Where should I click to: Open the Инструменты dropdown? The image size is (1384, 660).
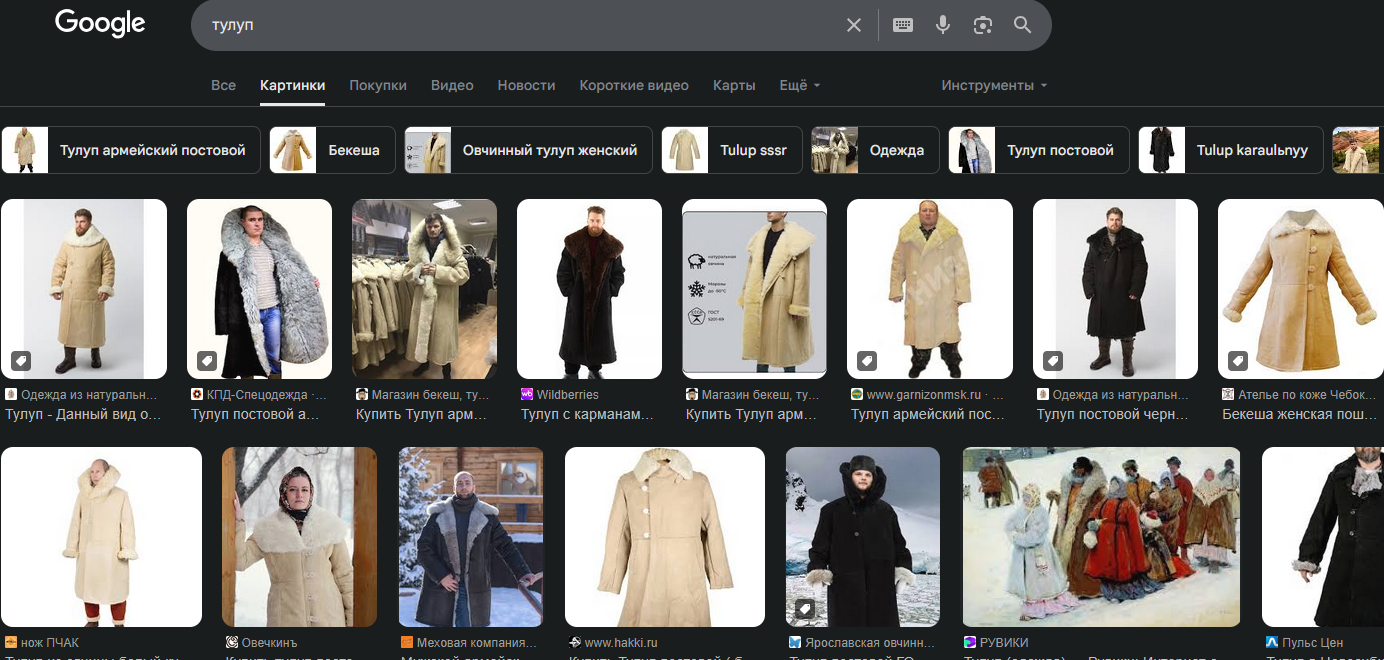994,85
